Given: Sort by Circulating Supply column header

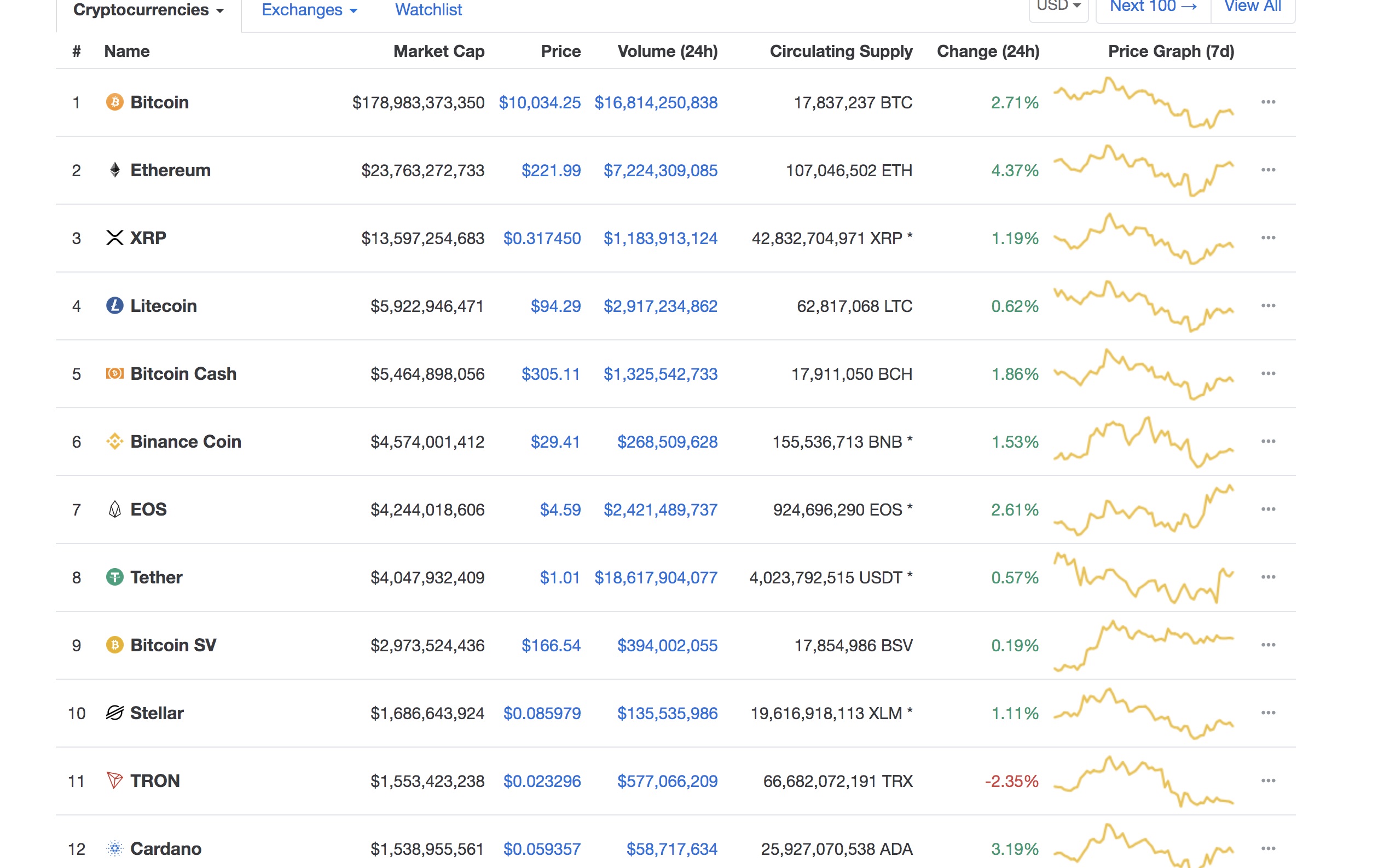Looking at the screenshot, I should click(841, 51).
